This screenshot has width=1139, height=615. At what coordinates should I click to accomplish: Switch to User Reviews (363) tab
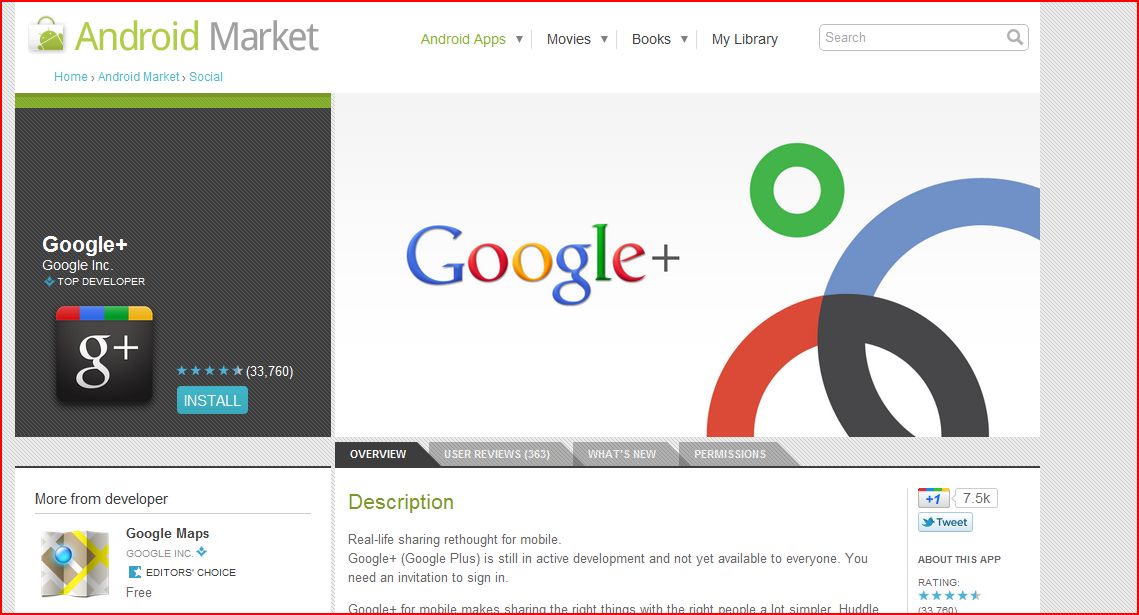point(497,454)
